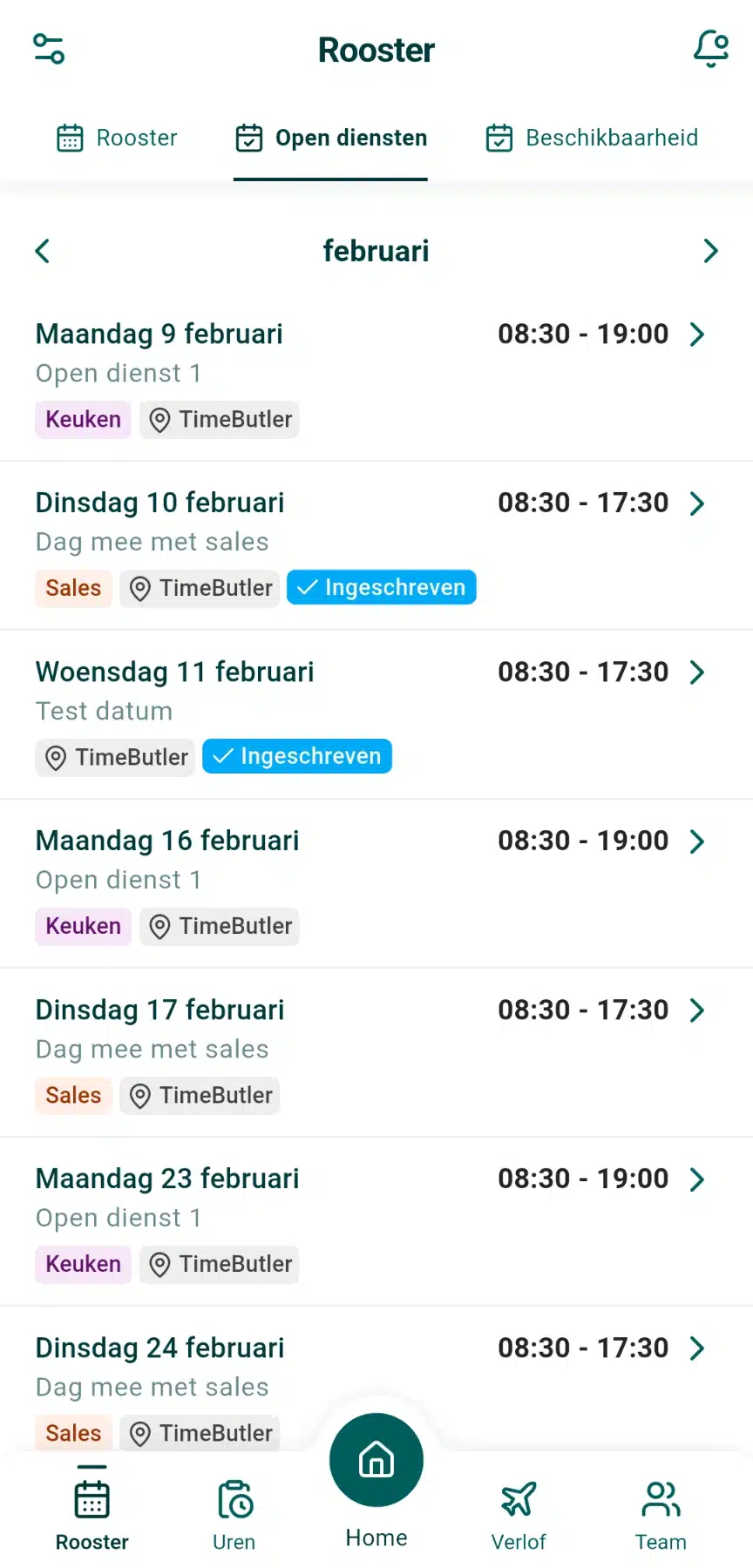Tap Keuken tag on Maandag 23 februari
Image resolution: width=753 pixels, height=1568 pixels.
pos(83,1264)
